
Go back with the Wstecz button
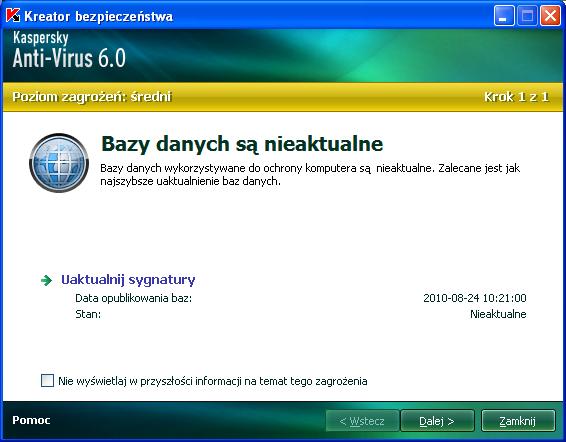[x=362, y=421]
